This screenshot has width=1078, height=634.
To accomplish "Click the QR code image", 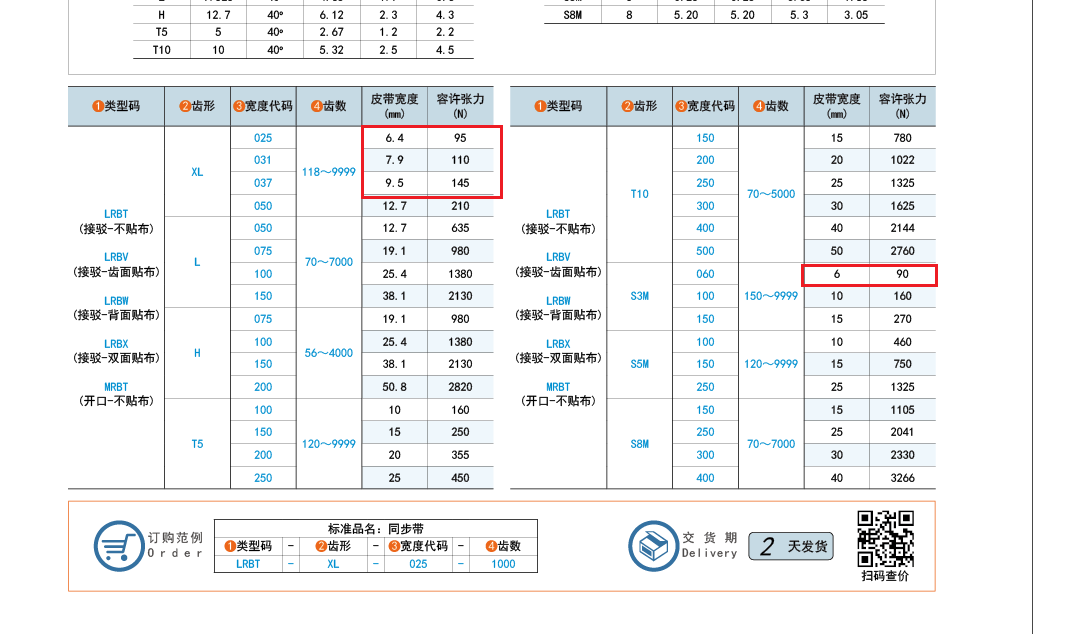I will click(x=886, y=538).
